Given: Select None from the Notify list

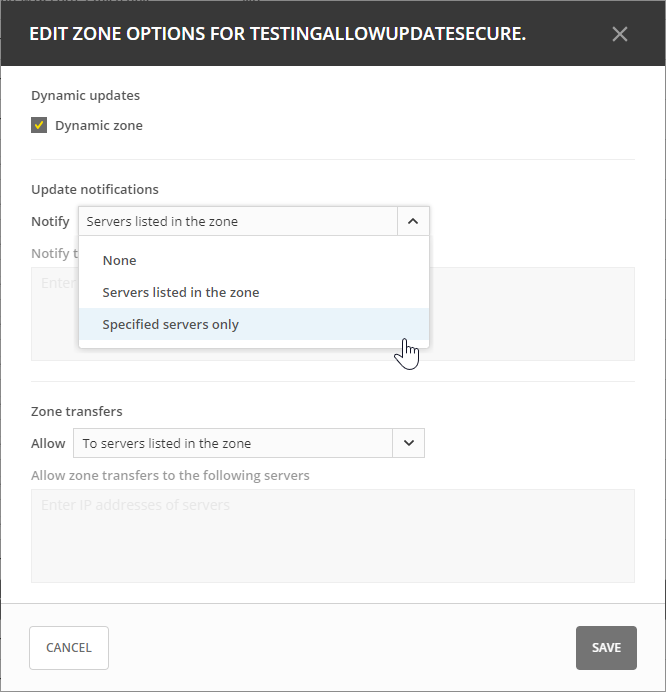Looking at the screenshot, I should (x=119, y=260).
